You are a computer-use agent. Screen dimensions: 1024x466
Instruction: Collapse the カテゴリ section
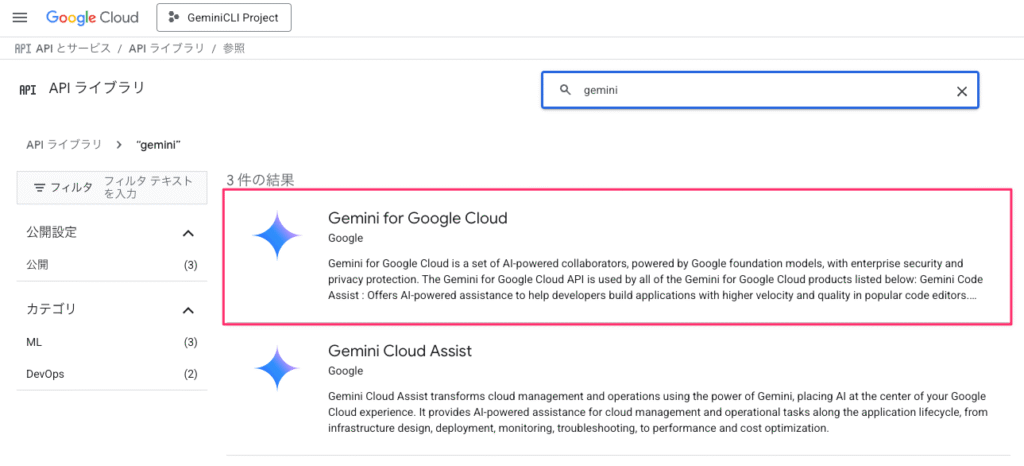pyautogui.click(x=188, y=310)
